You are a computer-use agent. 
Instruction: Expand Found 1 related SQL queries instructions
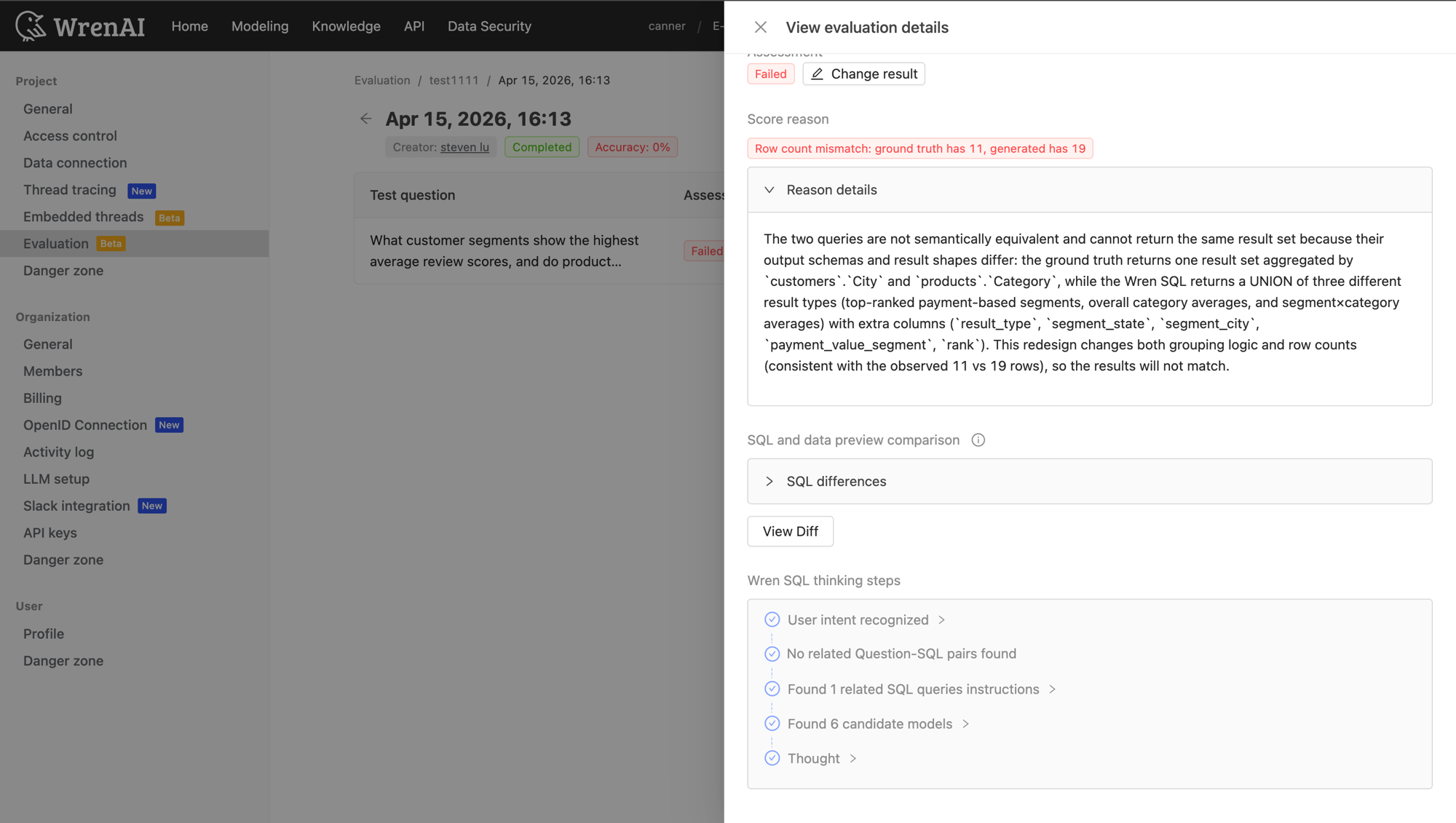click(1053, 689)
